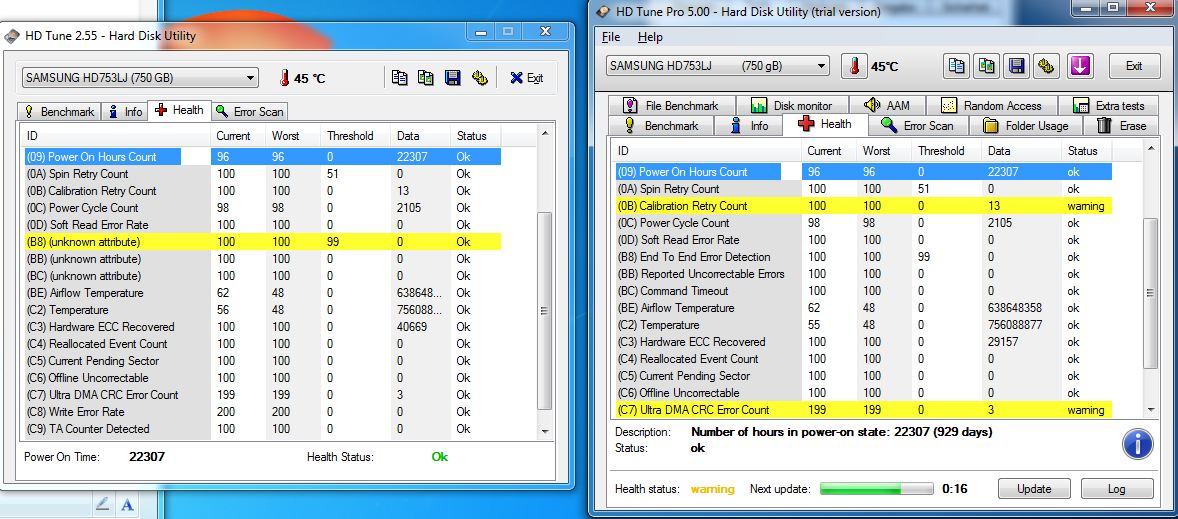Image resolution: width=1178 pixels, height=519 pixels.
Task: Open the Disk monitor tab in HD Tune Pro
Action: (791, 106)
